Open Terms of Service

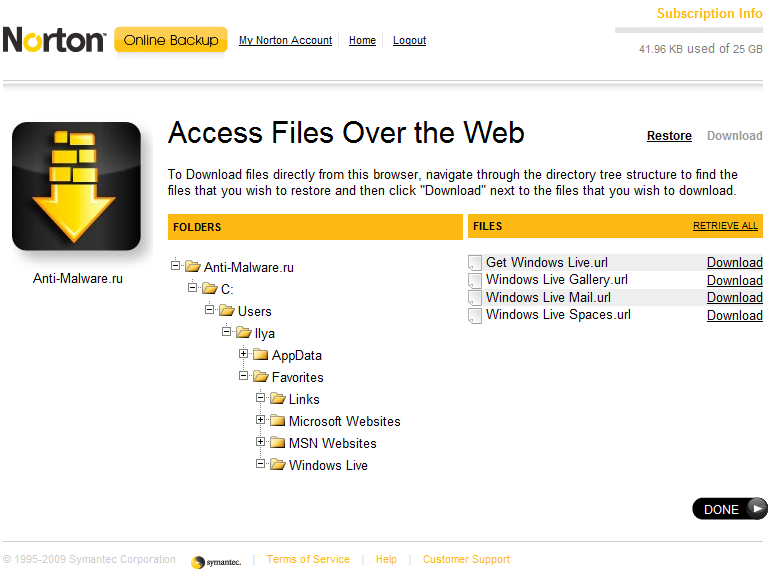308,559
